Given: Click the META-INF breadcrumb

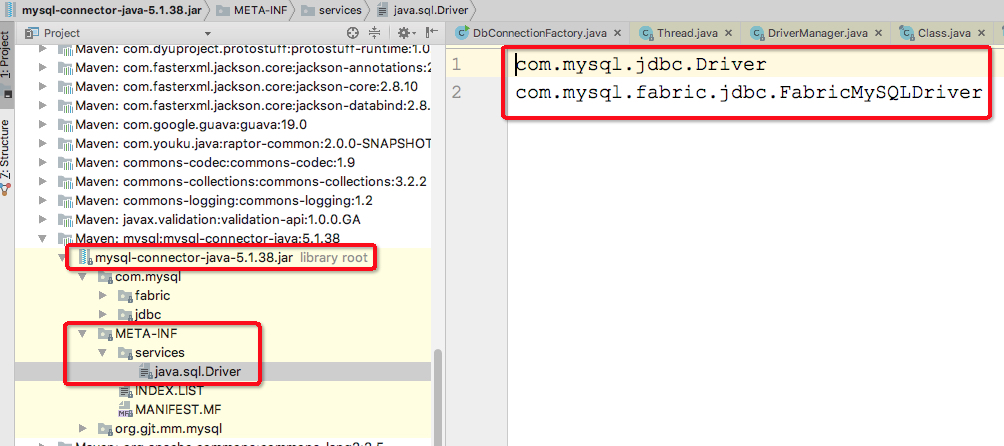Looking at the screenshot, I should (x=251, y=10).
